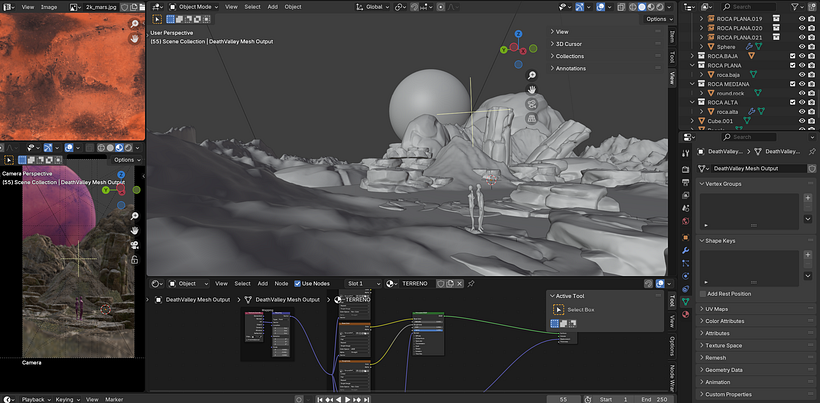The image size is (820, 403).
Task: Toggle X-ray mode in main viewport header
Action: [x=621, y=7]
